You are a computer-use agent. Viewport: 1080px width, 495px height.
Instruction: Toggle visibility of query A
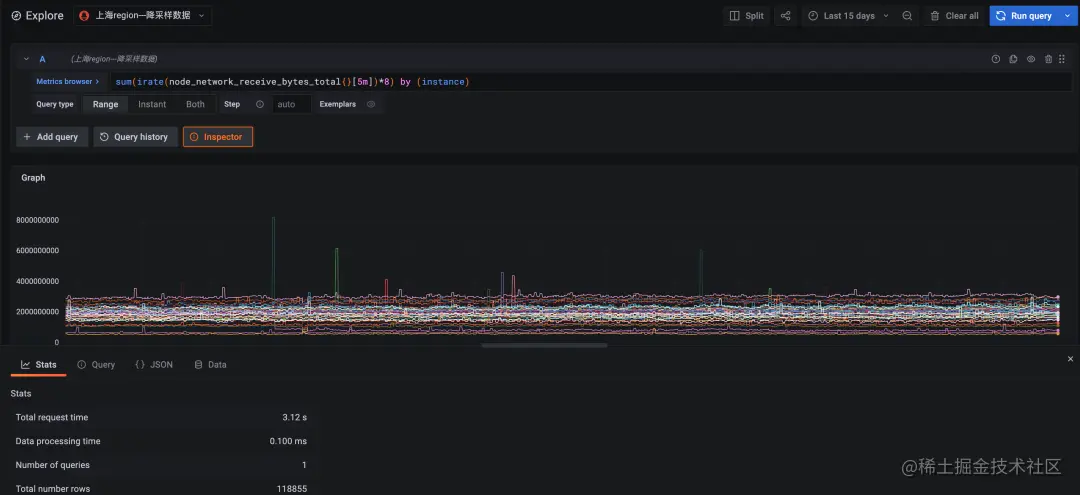pos(1031,59)
